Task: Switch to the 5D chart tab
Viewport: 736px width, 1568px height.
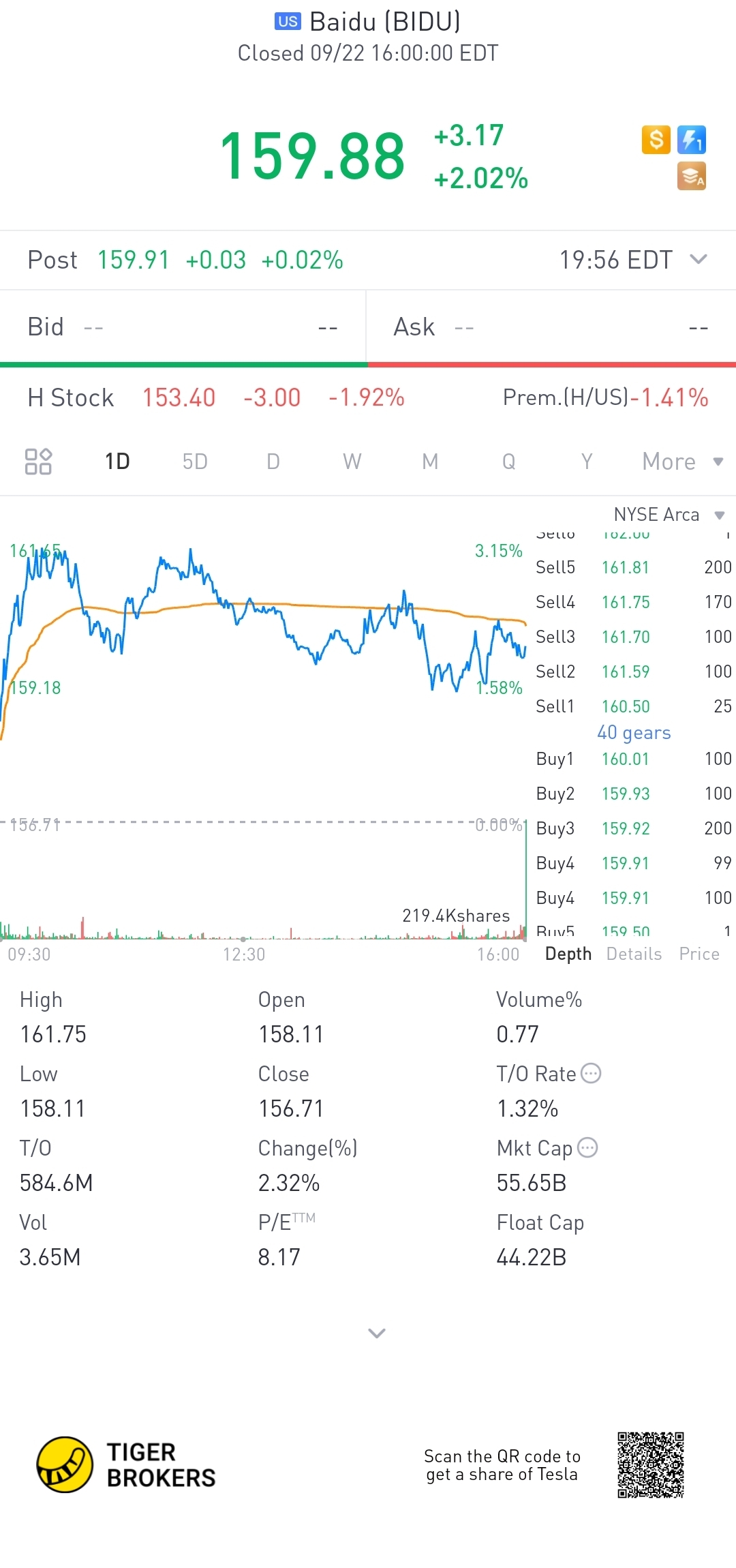Action: pos(195,462)
